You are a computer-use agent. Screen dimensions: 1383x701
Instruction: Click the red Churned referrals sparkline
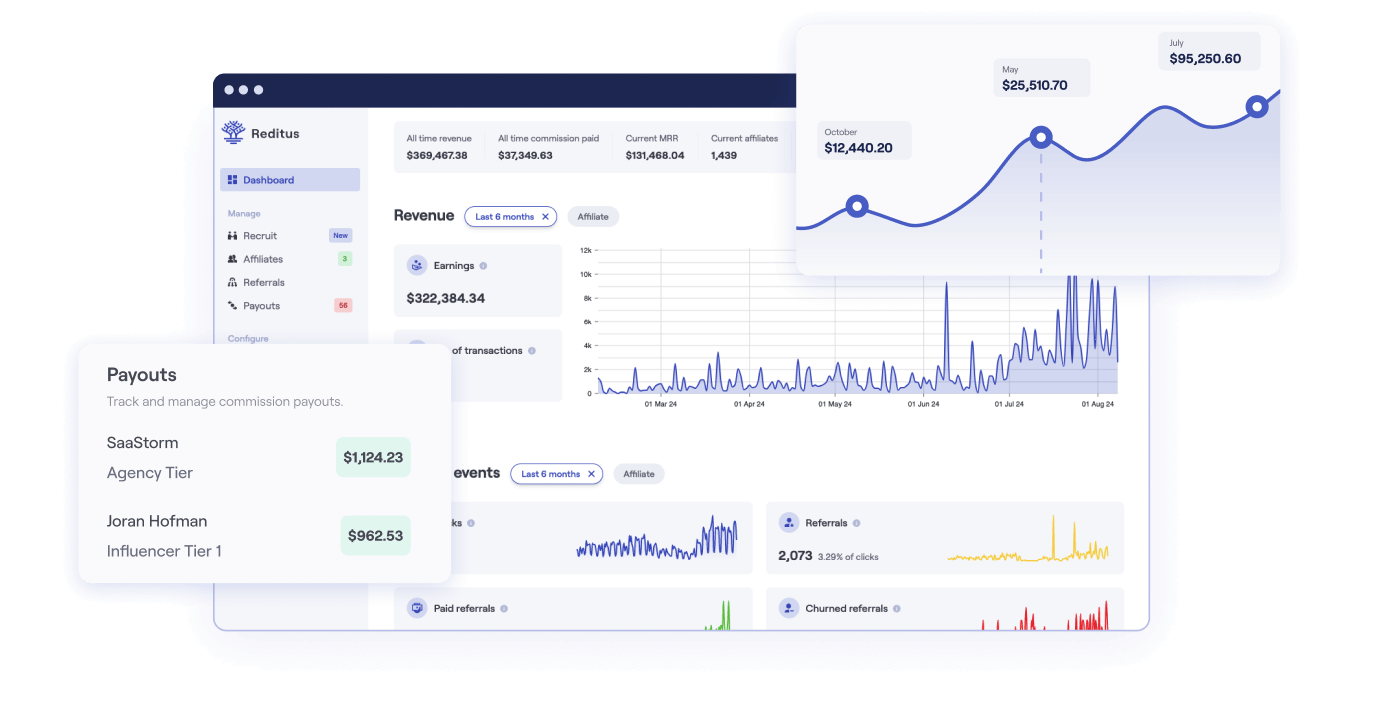pyautogui.click(x=1044, y=616)
